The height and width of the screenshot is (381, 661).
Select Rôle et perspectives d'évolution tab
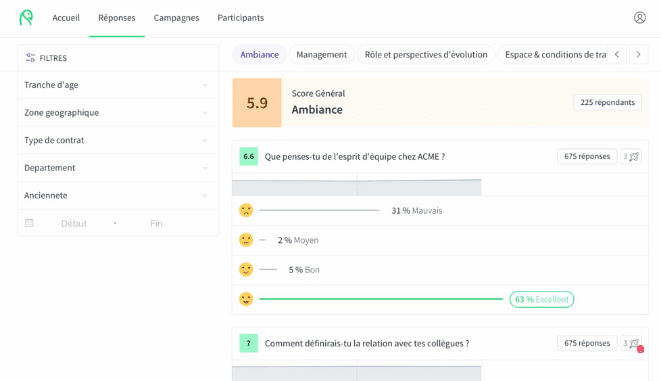426,55
